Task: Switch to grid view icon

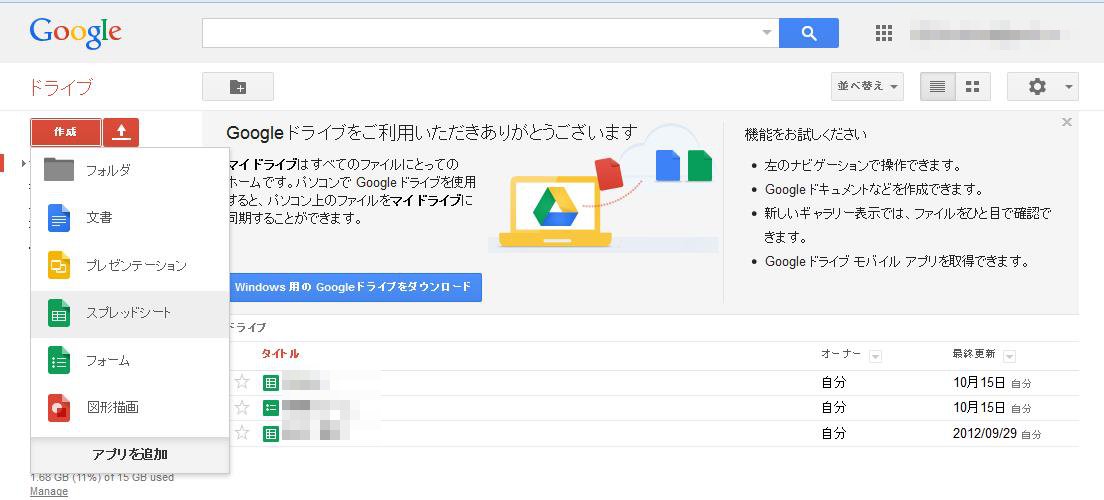Action: (x=972, y=87)
